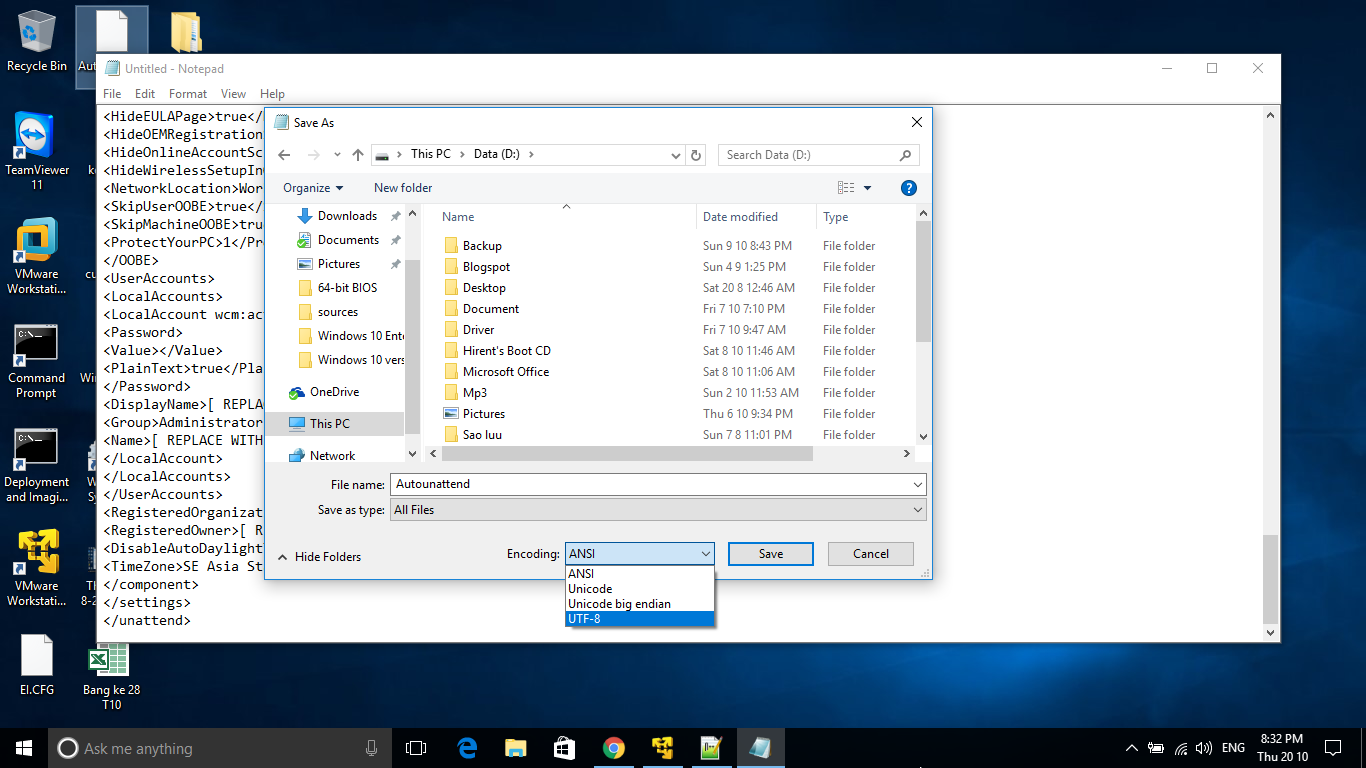Open the view options dropdown arrow
Viewport: 1366px width, 768px height.
pos(867,188)
